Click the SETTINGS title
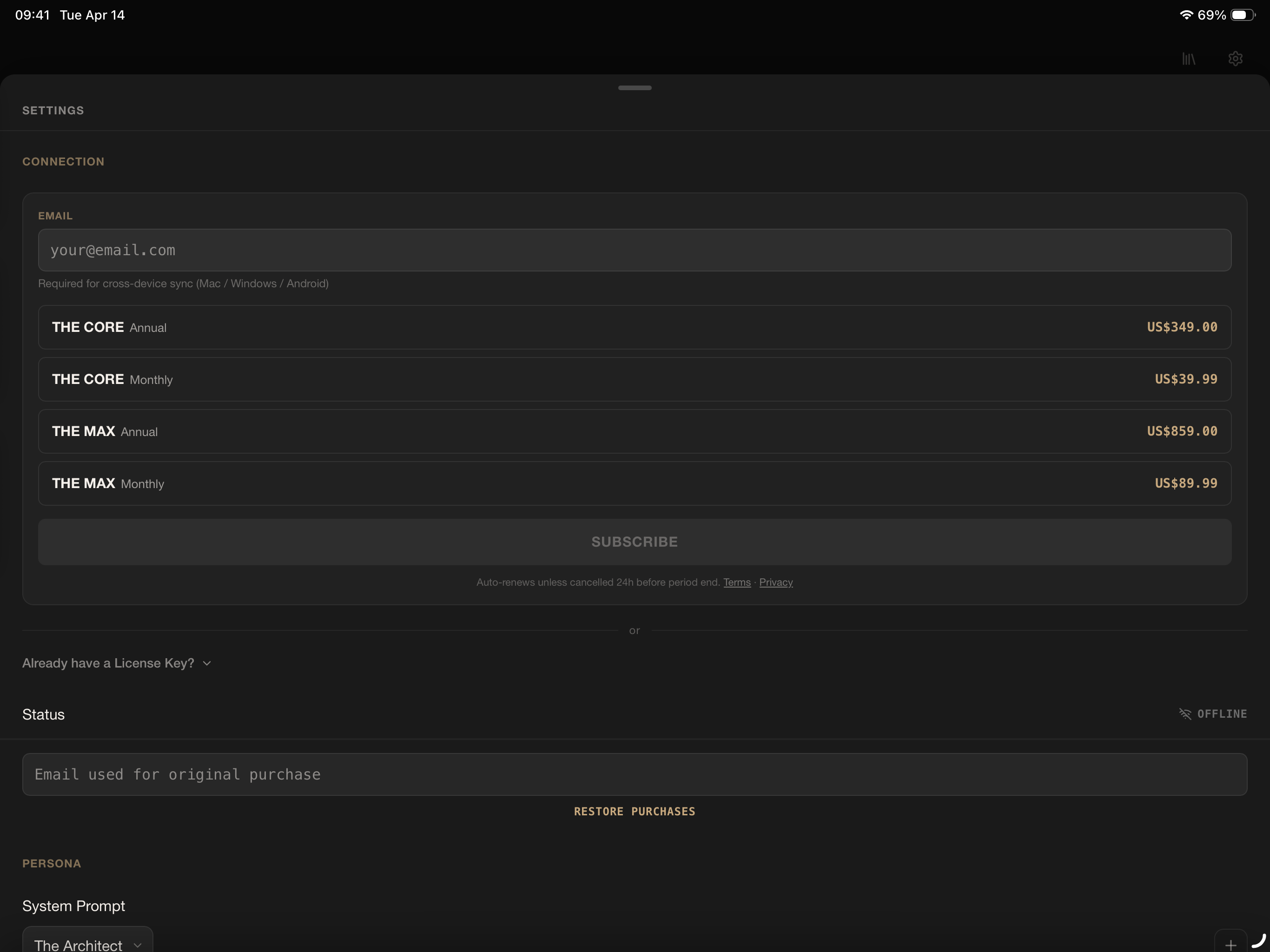Image resolution: width=1270 pixels, height=952 pixels. (x=53, y=110)
